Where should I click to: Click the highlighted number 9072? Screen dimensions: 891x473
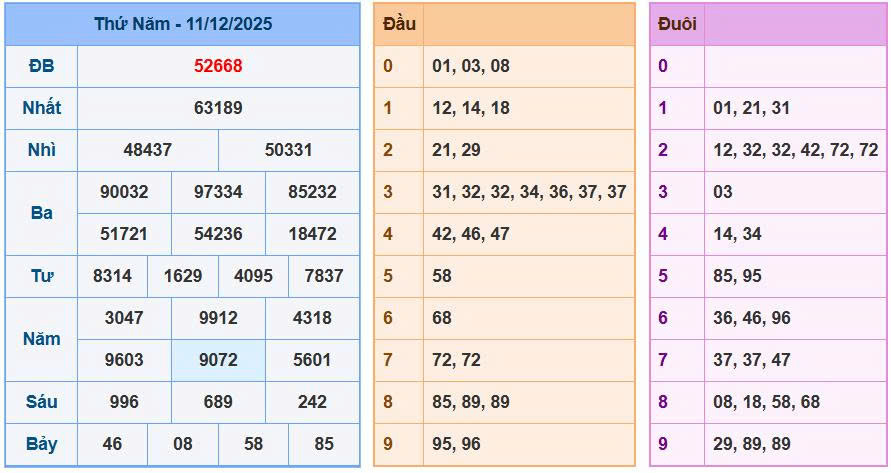[x=218, y=360]
